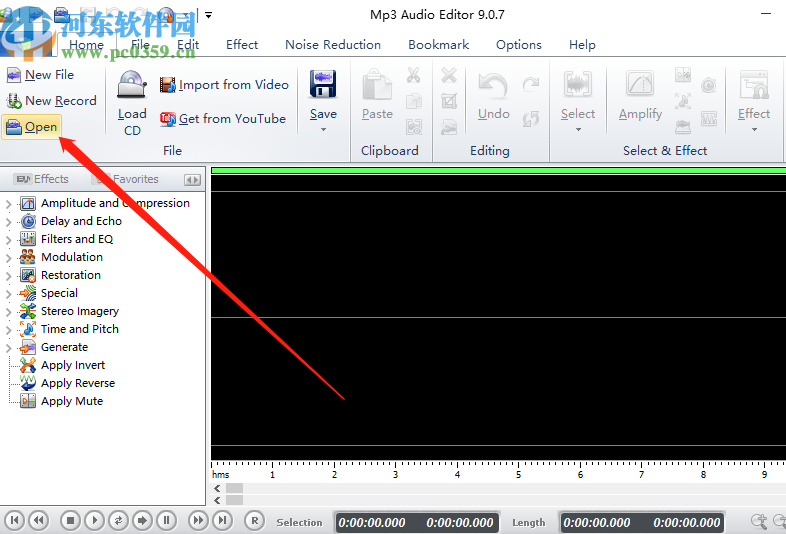Select the Restoration tree label
Viewport: 786px width, 534px height.
71,275
